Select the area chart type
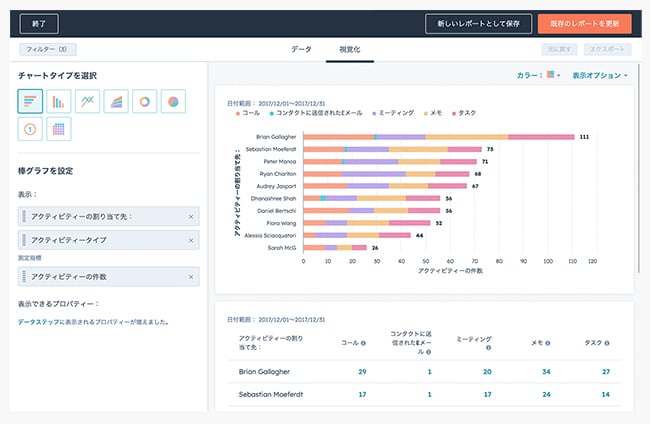 coord(116,101)
